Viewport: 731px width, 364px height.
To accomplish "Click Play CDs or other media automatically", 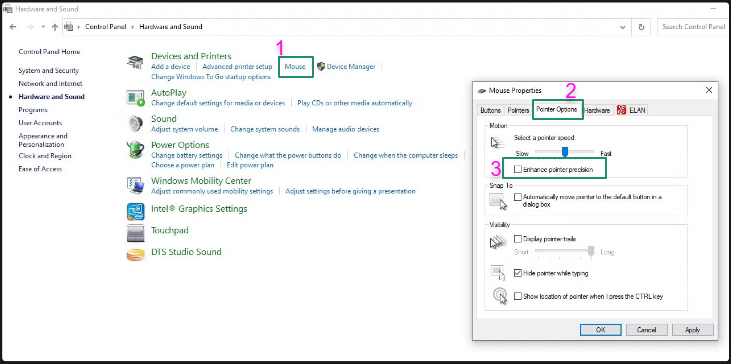I will coord(355,103).
